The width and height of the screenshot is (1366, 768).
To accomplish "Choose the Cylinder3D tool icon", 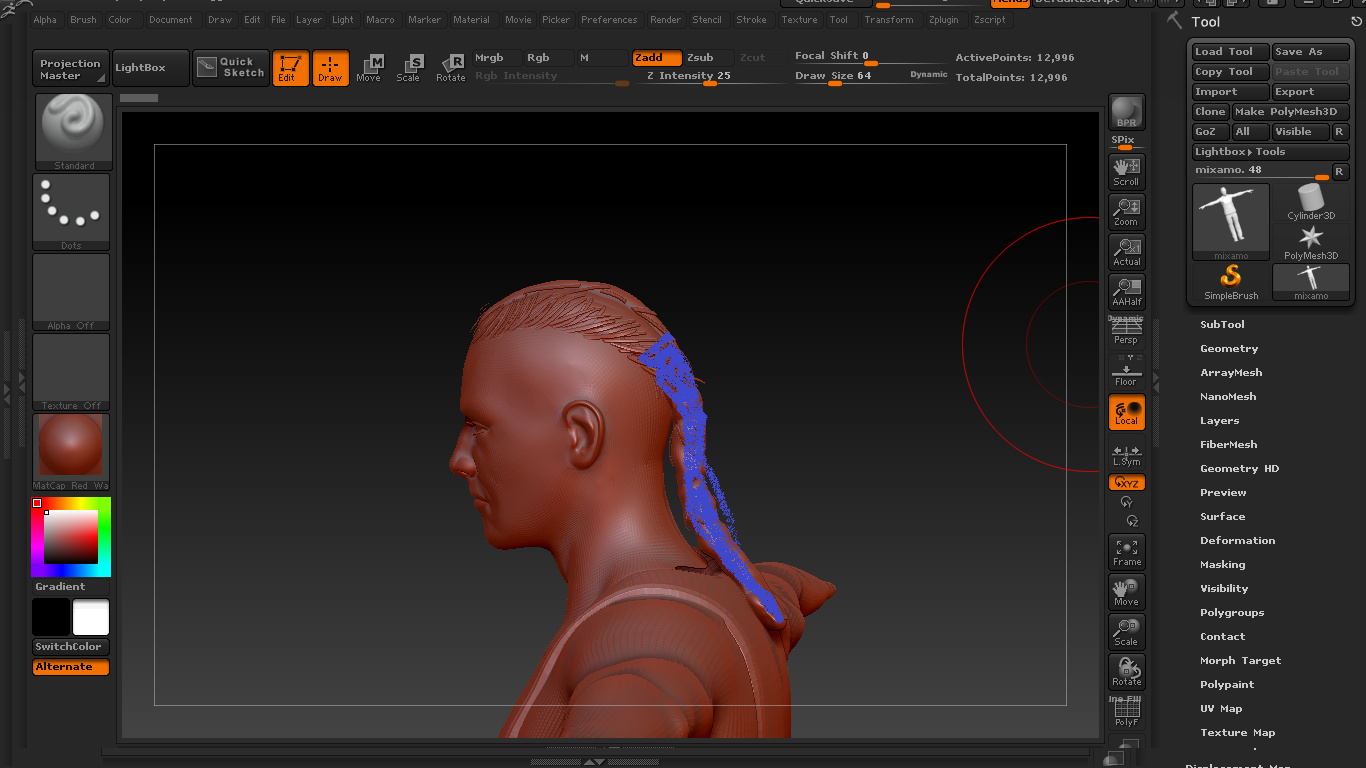I will tap(1310, 202).
